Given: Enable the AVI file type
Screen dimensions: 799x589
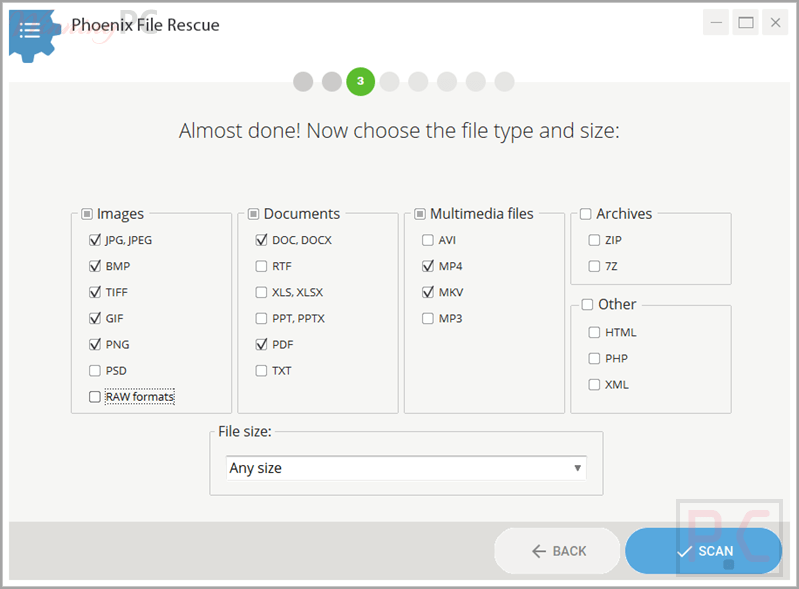Looking at the screenshot, I should point(428,240).
